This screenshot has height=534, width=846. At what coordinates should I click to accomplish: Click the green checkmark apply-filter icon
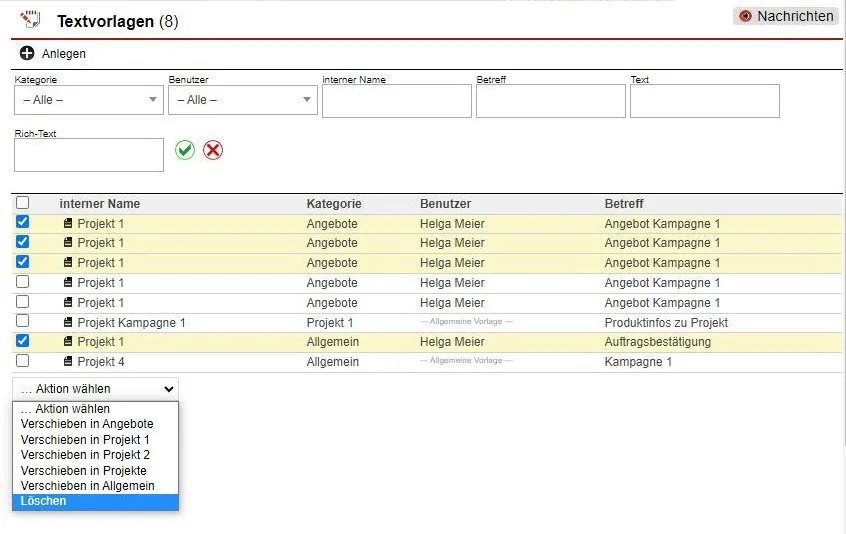tap(185, 150)
